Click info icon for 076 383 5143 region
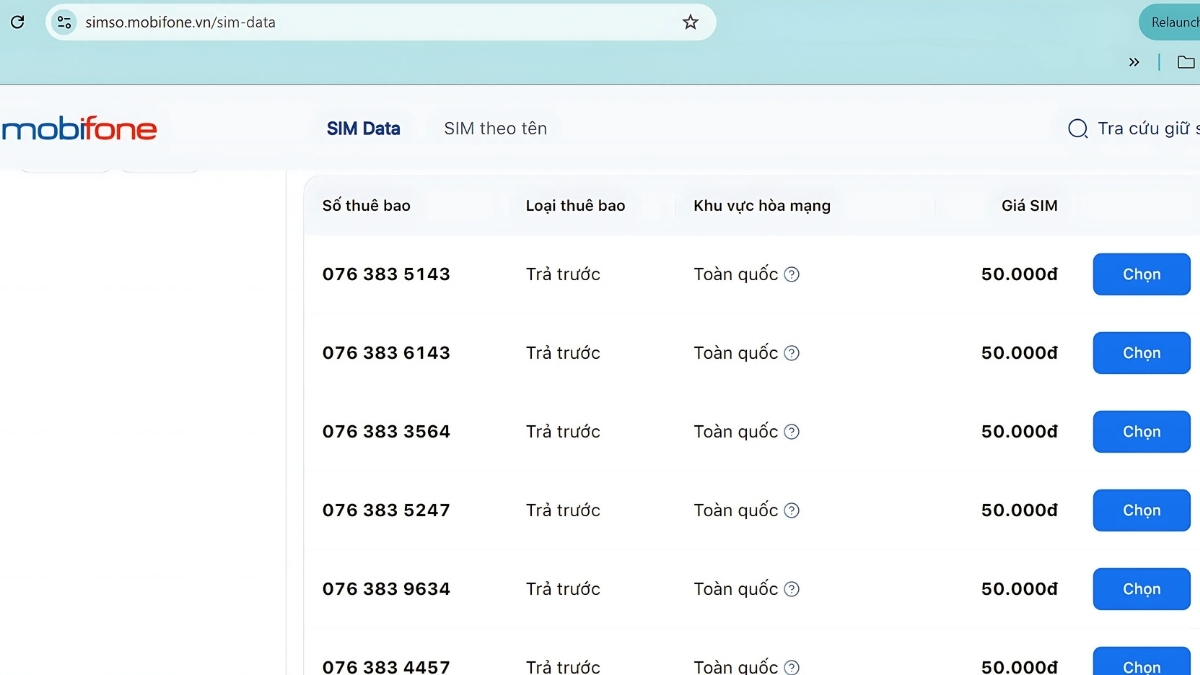Image resolution: width=1200 pixels, height=675 pixels. pyautogui.click(x=792, y=274)
